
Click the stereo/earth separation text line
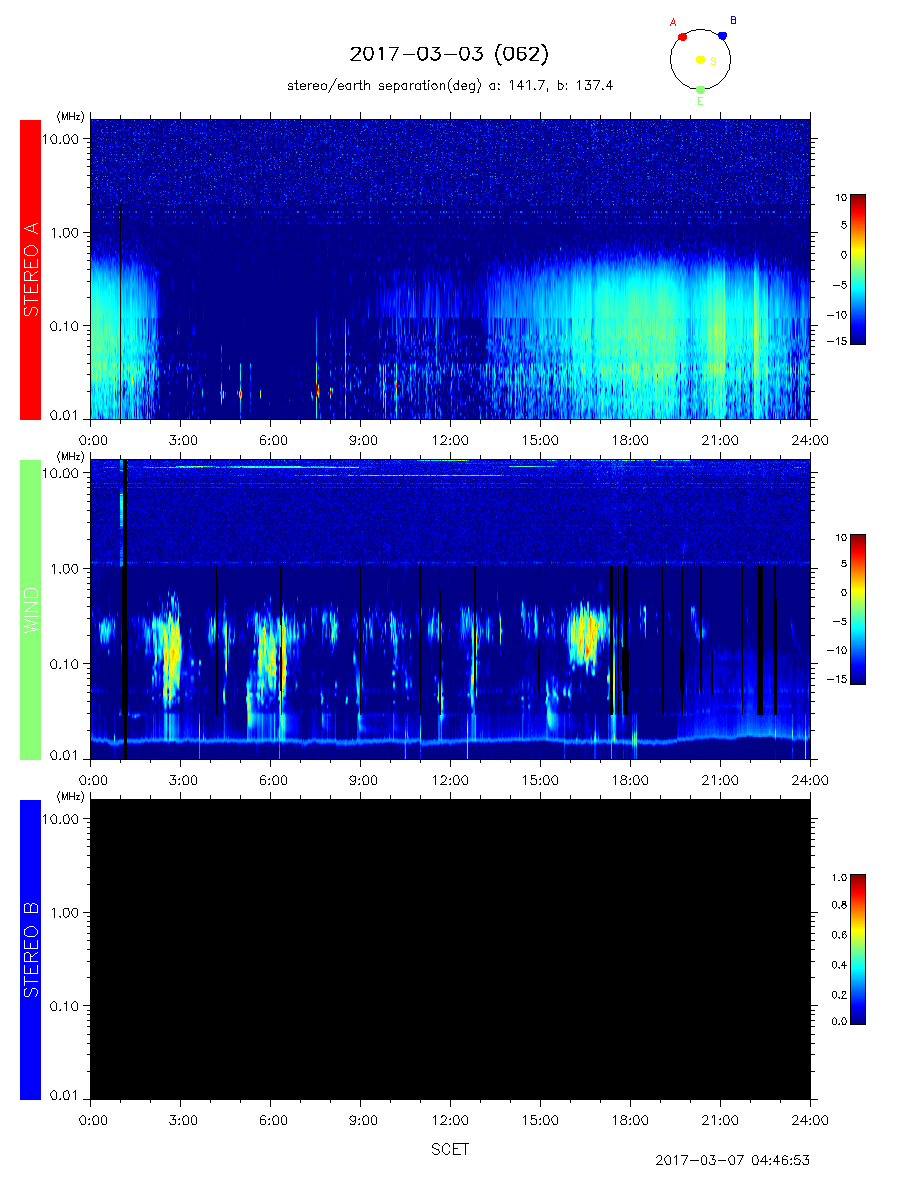pyautogui.click(x=450, y=86)
